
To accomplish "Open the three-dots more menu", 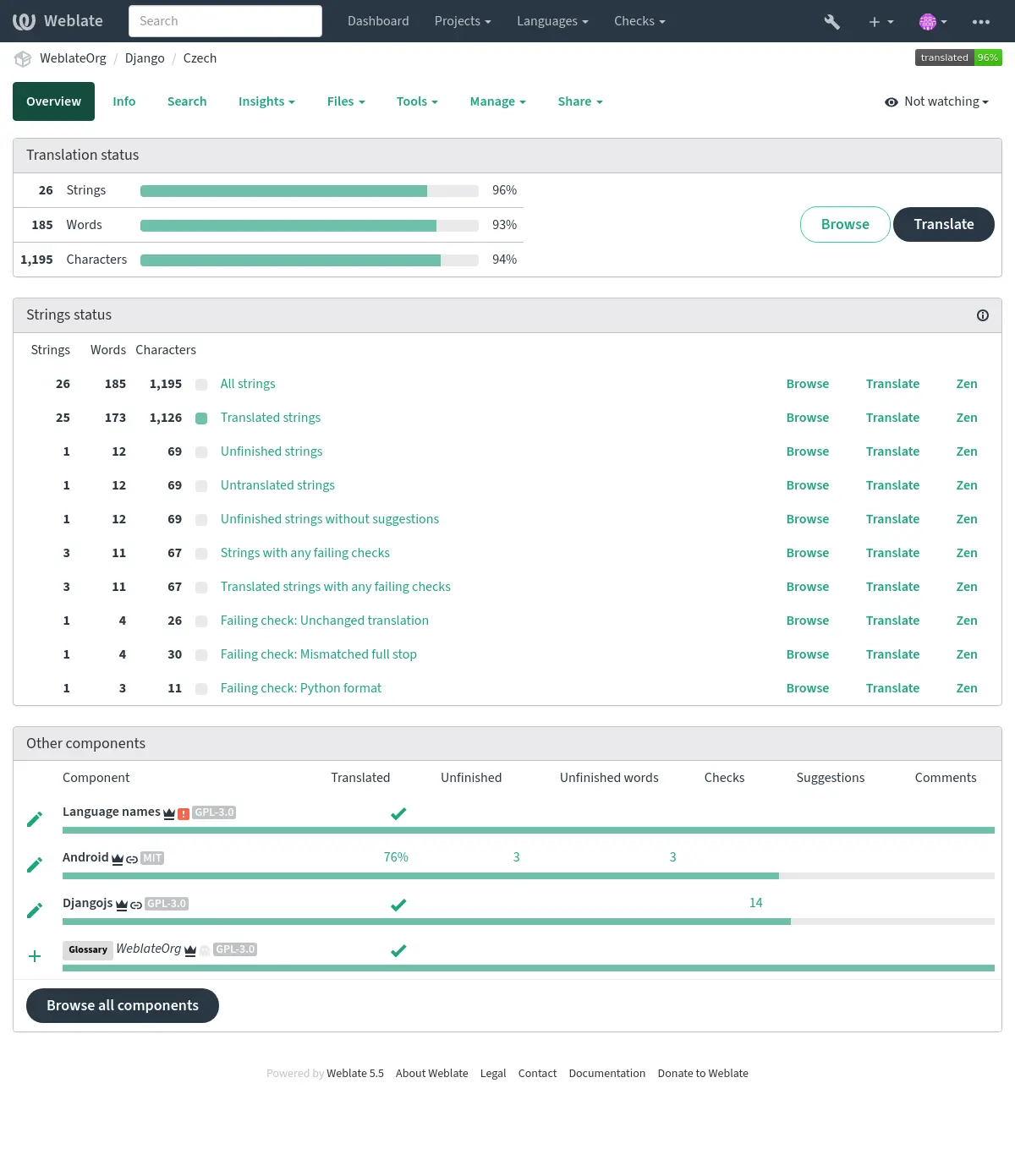I will 981,22.
